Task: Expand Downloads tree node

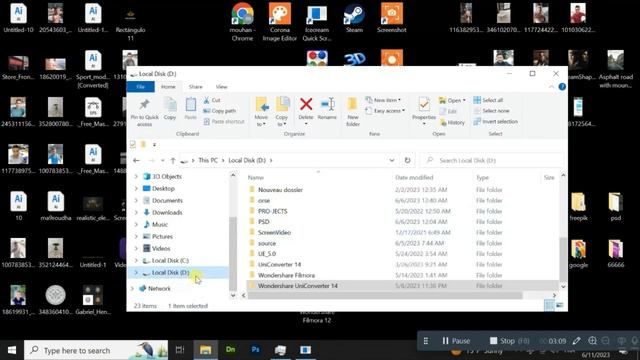Action: [x=136, y=212]
